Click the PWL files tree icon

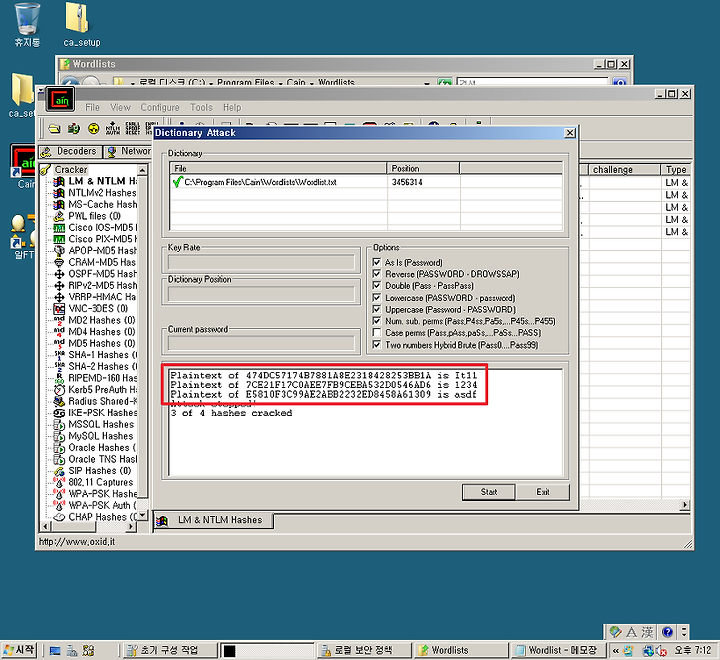[59, 216]
